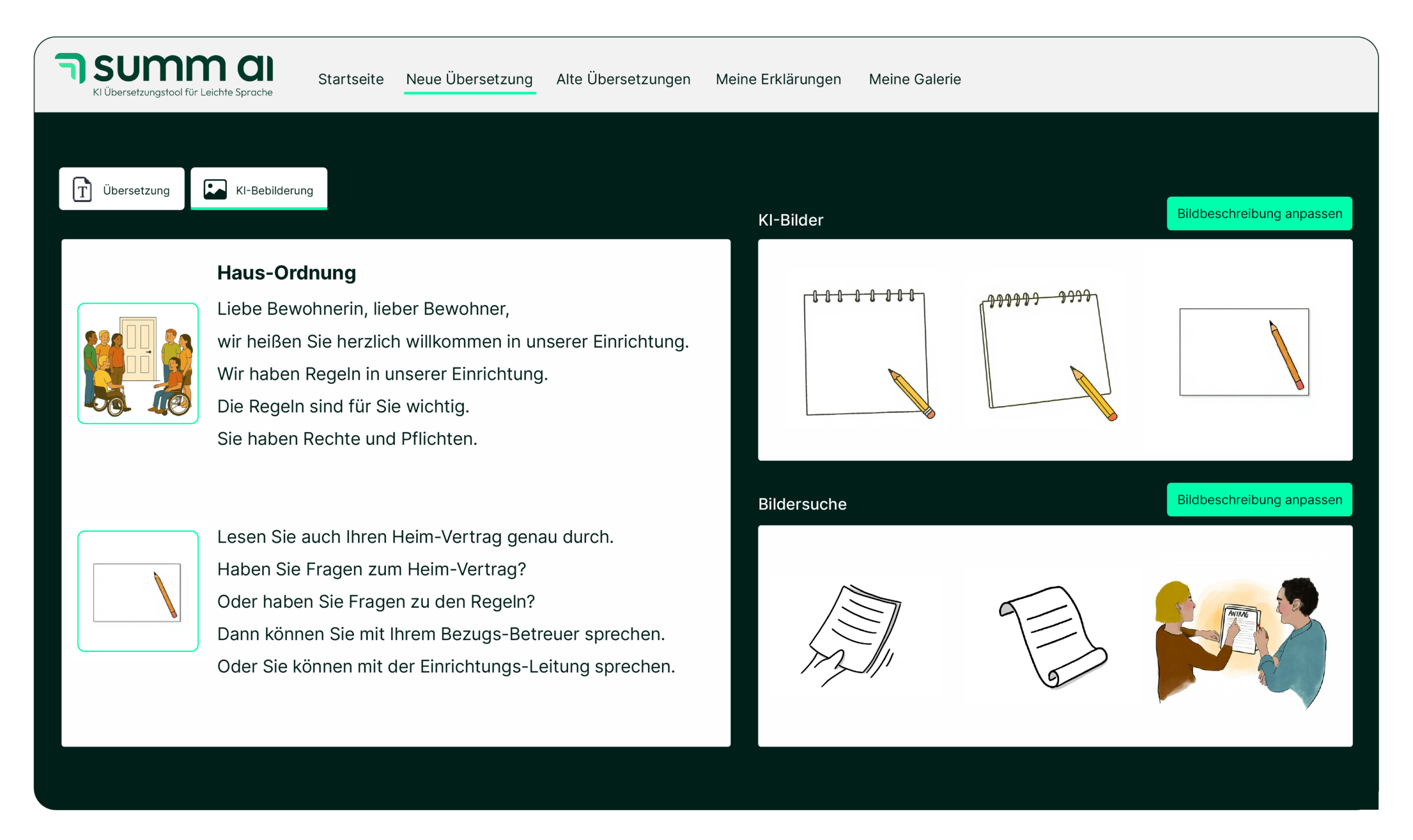The image size is (1413, 840).
Task: Open the Startseite menu item
Action: click(350, 79)
